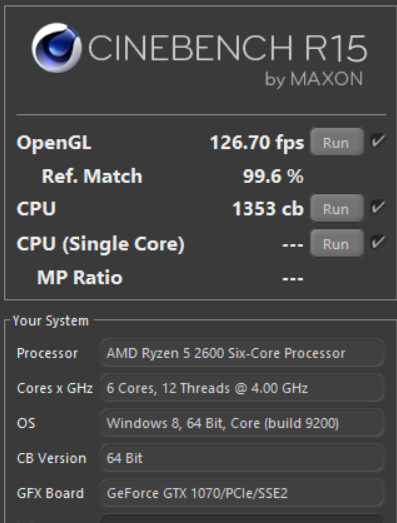Click the Your System group heading
This screenshot has width=397, height=523.
click(x=51, y=321)
